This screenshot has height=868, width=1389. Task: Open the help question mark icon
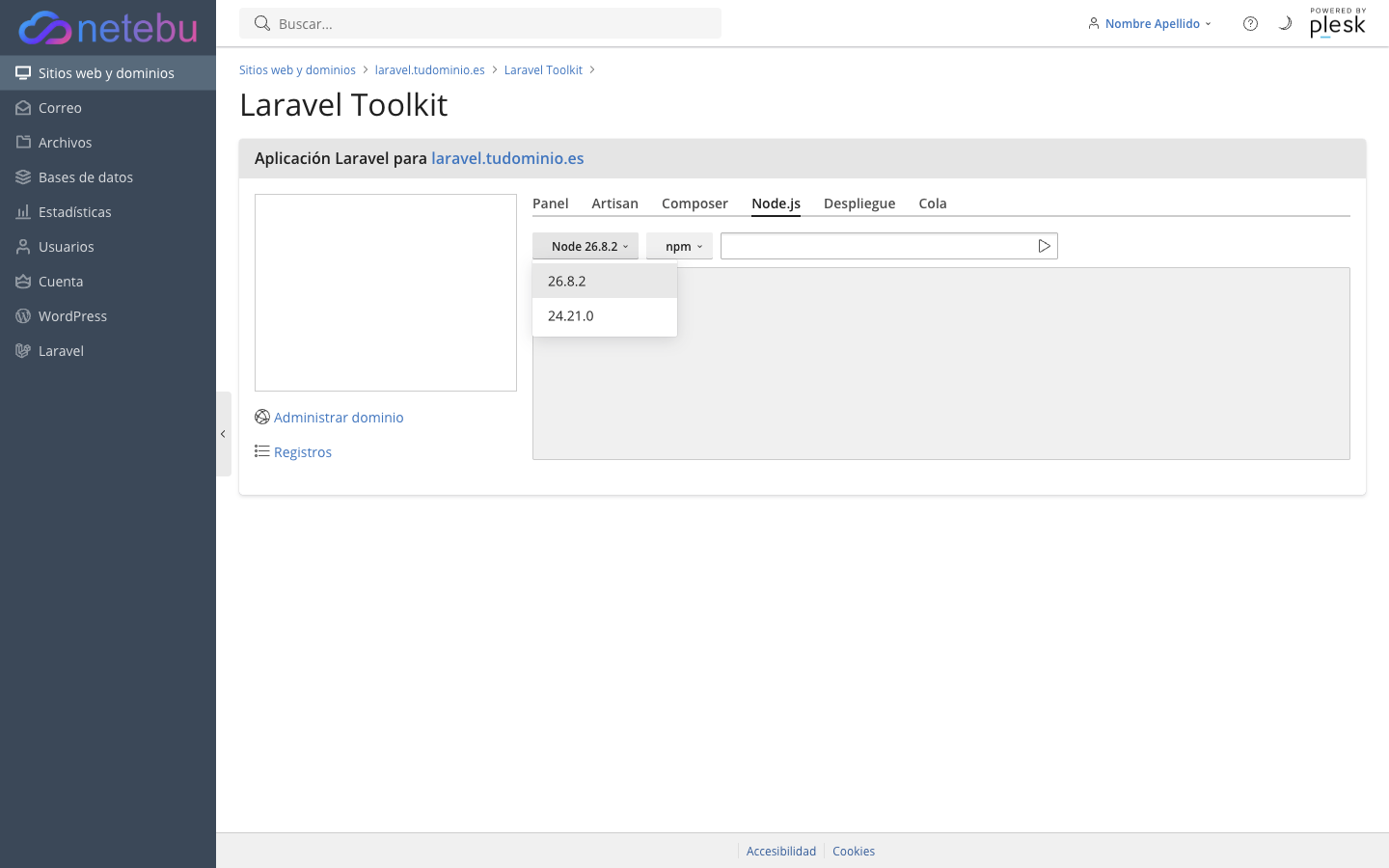(1250, 23)
